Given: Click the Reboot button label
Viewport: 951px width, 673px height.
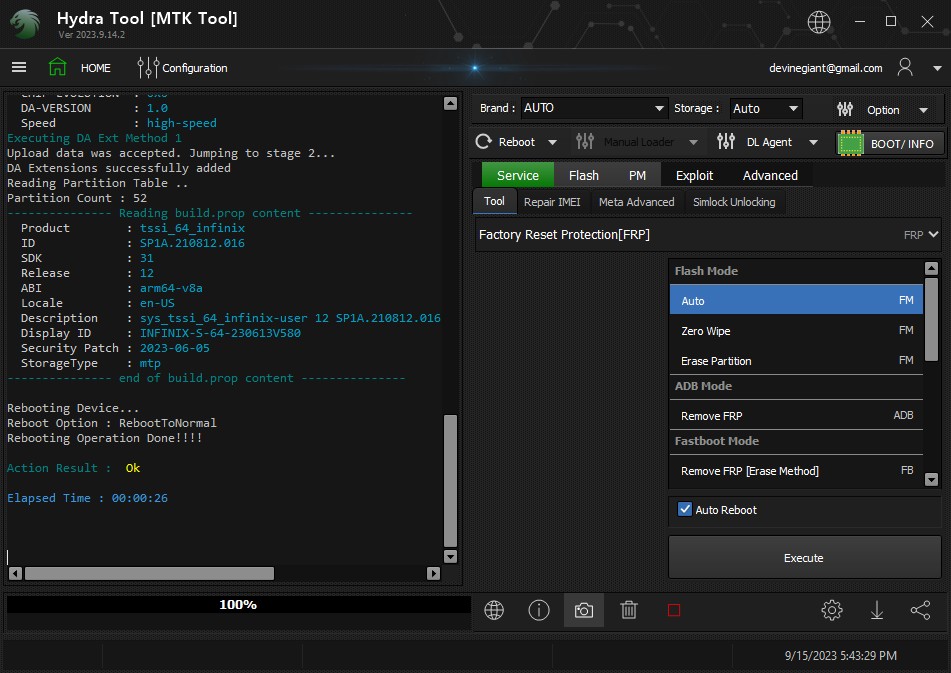Looking at the screenshot, I should pyautogui.click(x=517, y=142).
